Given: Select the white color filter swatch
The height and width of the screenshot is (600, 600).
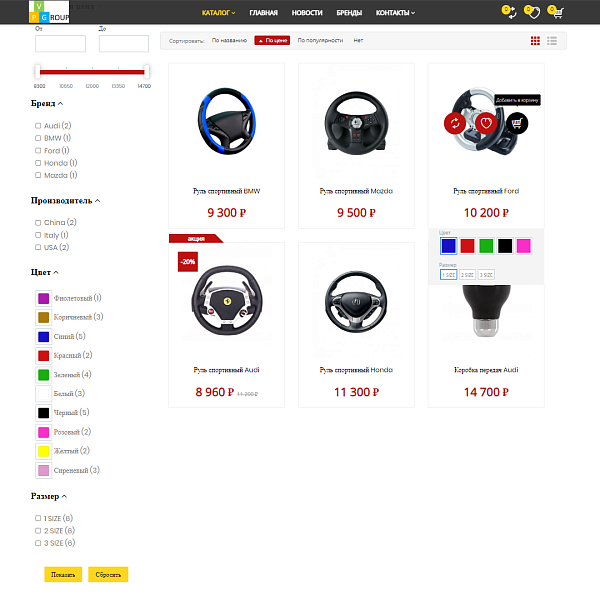Looking at the screenshot, I should click(x=44, y=393).
